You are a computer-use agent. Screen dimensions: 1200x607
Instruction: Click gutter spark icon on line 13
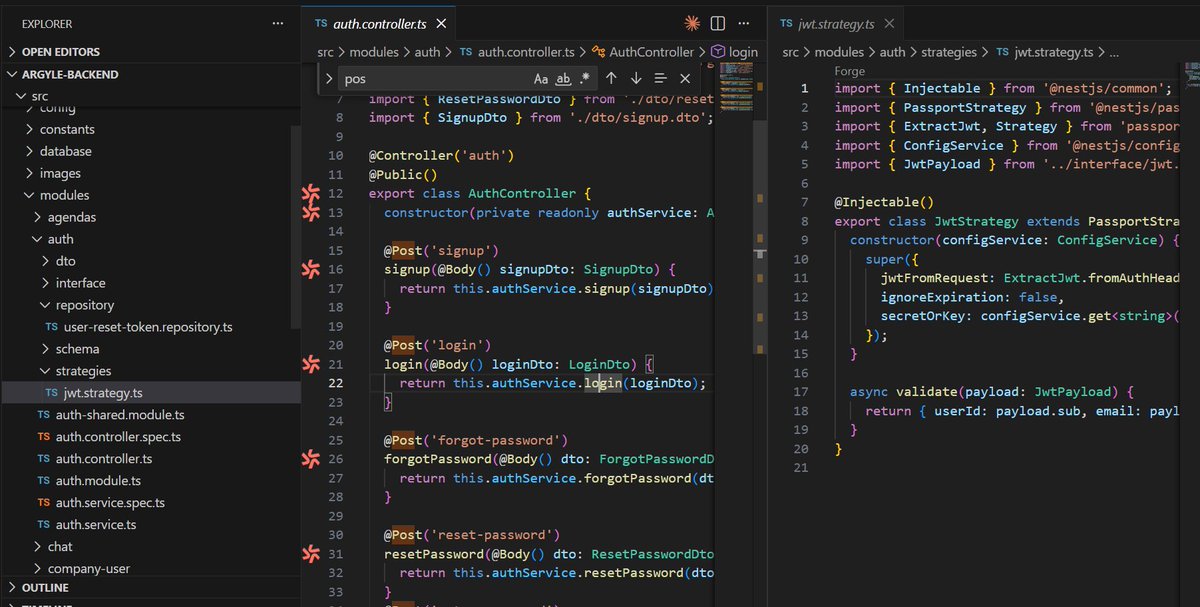(310, 212)
